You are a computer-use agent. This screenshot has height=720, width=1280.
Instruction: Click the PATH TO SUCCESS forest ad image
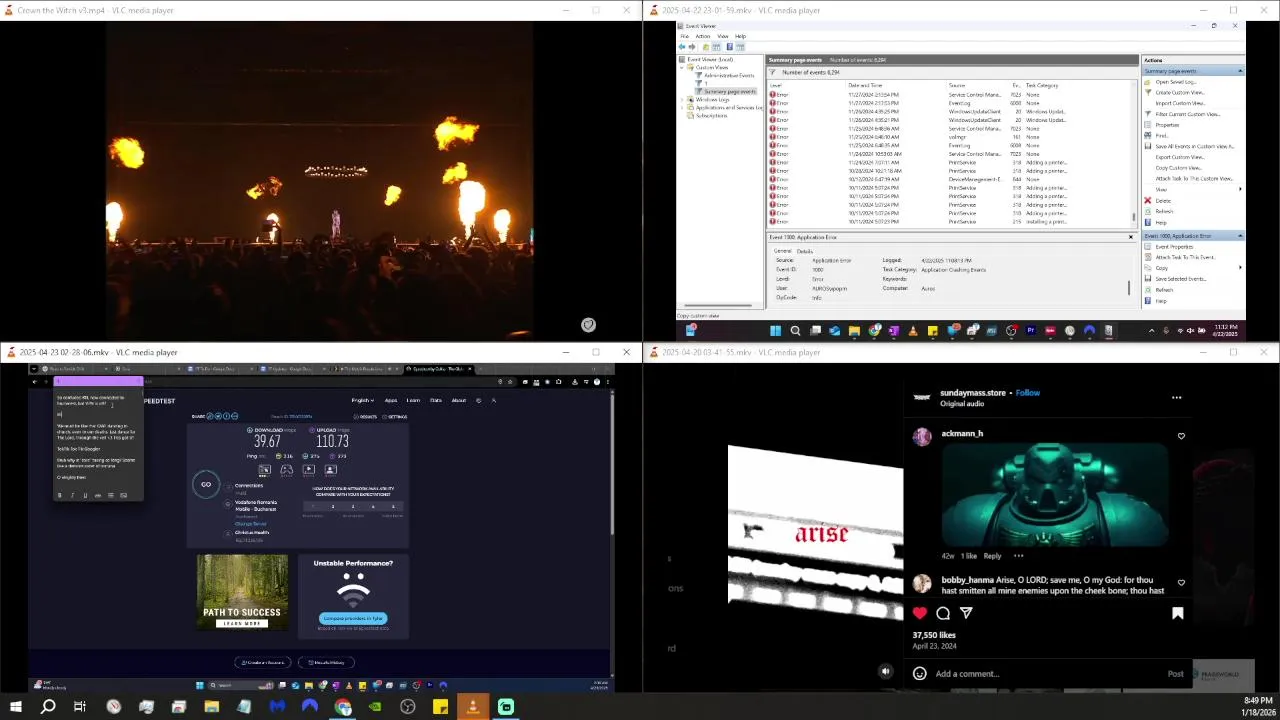[x=243, y=592]
